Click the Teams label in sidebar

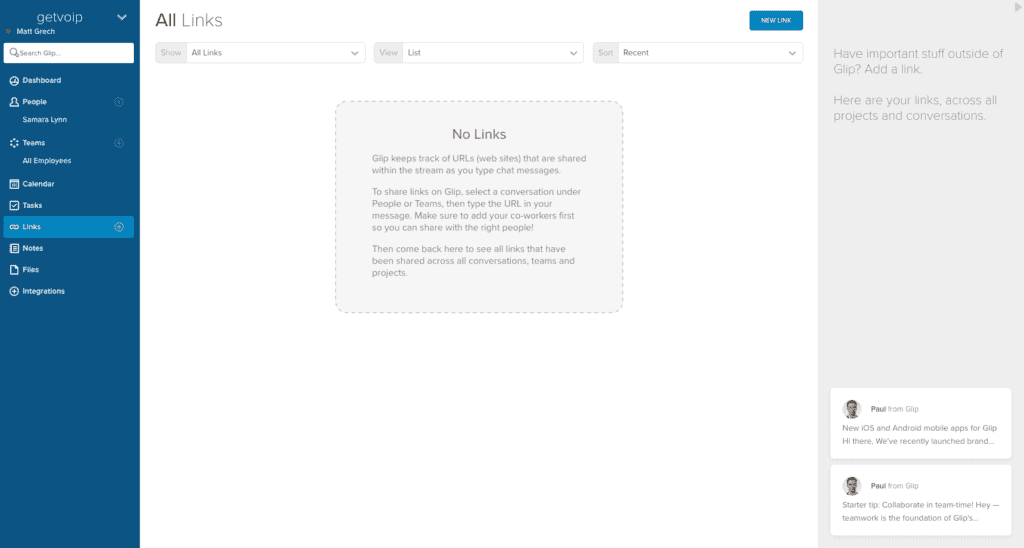point(33,143)
